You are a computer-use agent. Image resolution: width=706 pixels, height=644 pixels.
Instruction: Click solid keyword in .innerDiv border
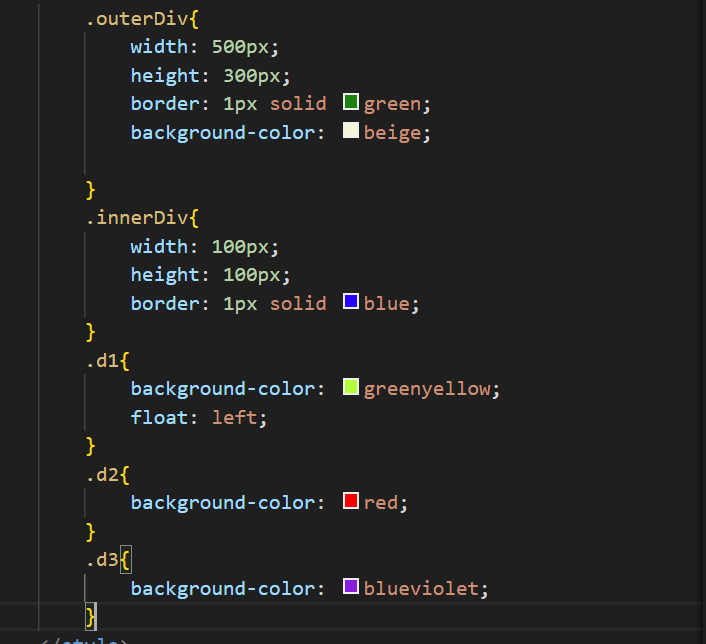(x=298, y=303)
